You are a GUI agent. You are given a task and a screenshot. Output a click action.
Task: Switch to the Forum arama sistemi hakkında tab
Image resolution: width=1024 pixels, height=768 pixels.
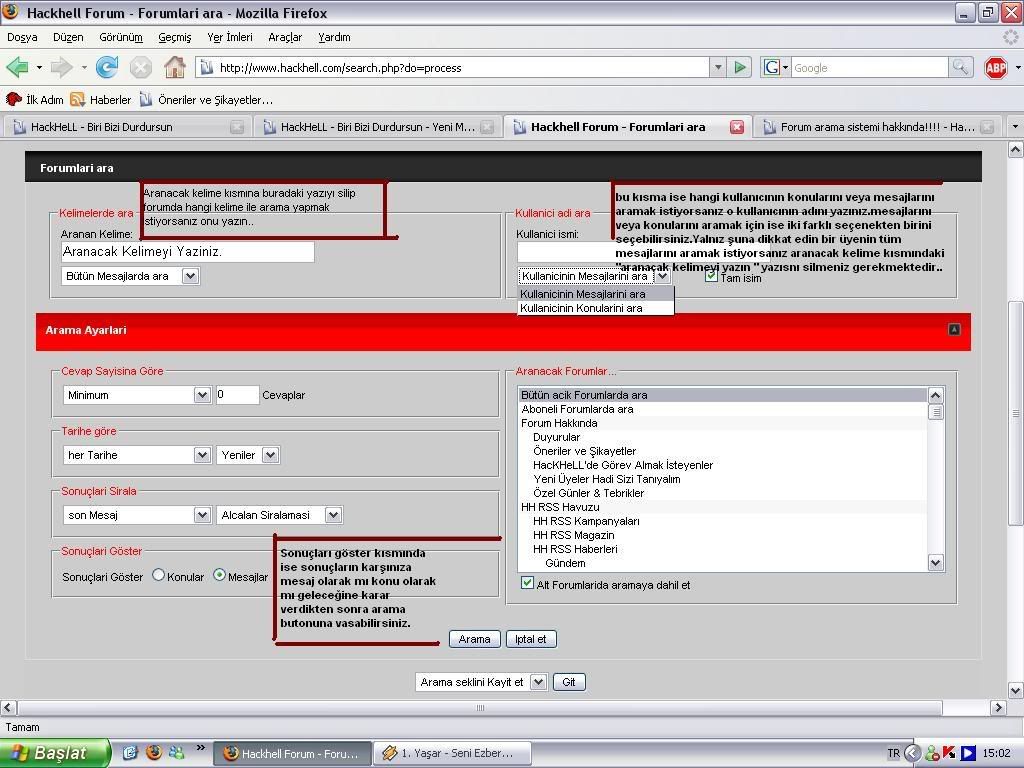pos(878,127)
